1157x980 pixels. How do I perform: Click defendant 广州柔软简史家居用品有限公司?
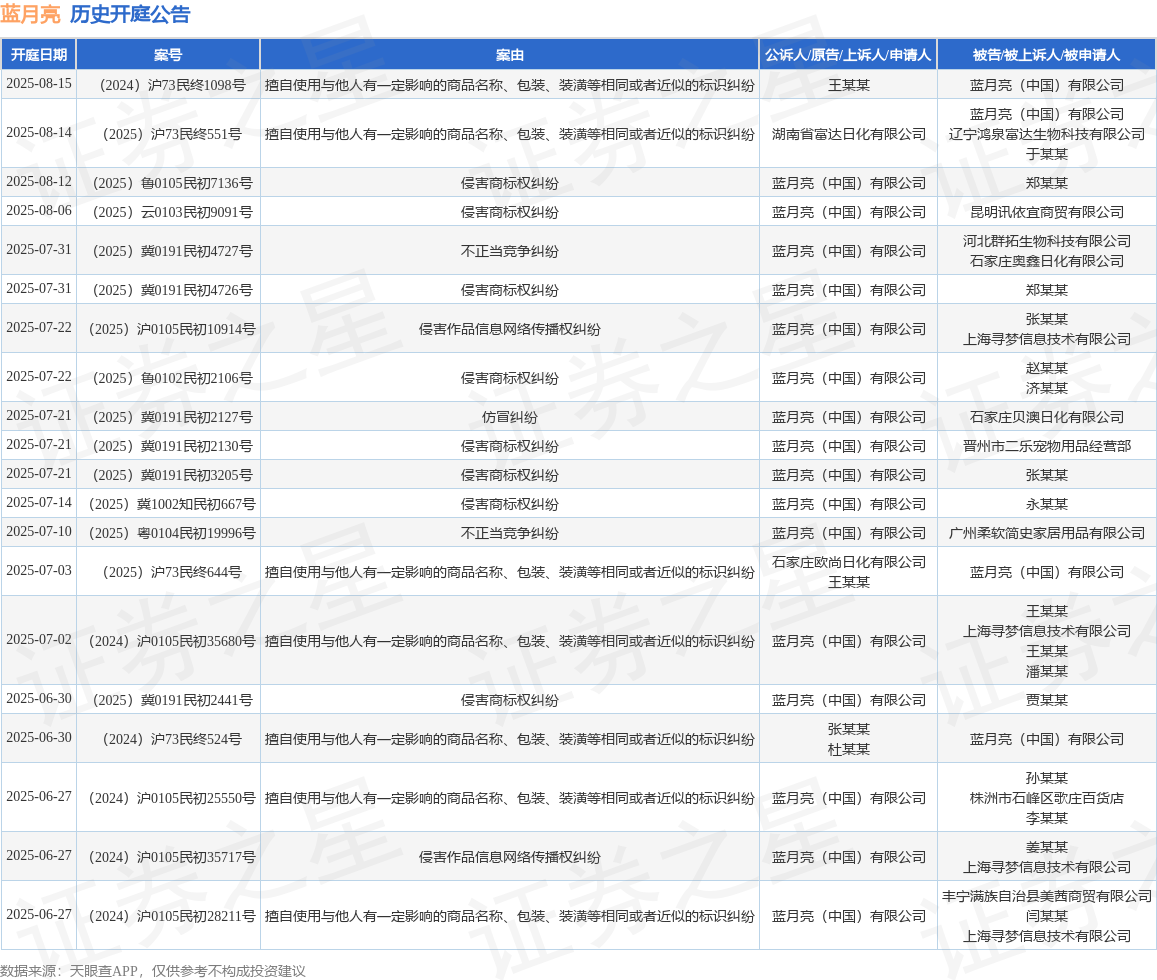pos(1046,533)
